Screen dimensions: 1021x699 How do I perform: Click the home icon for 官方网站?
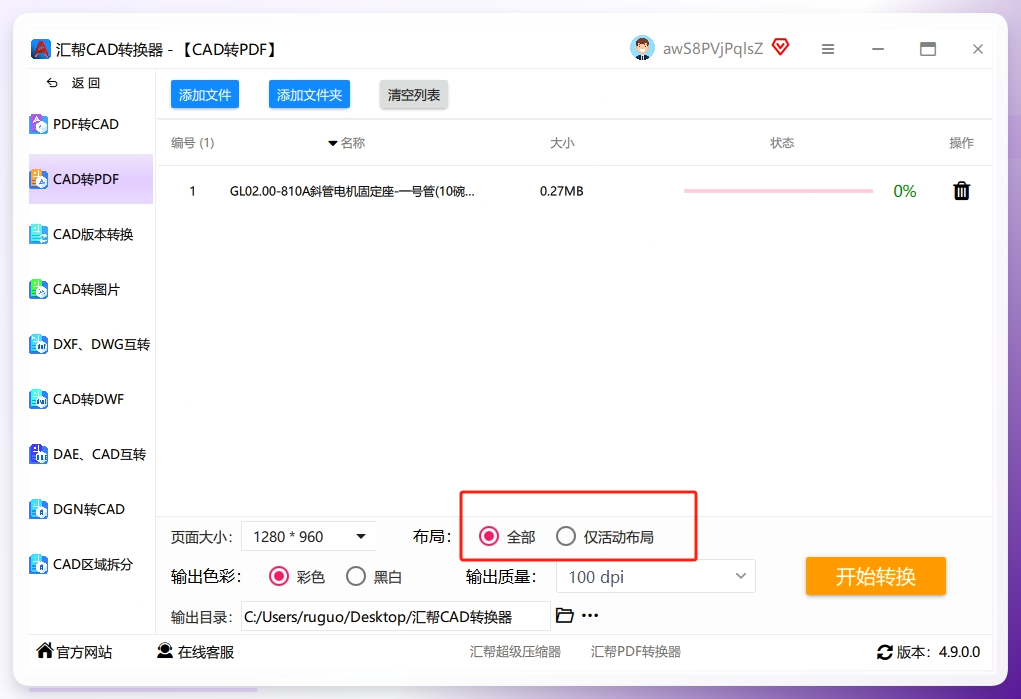click(44, 650)
